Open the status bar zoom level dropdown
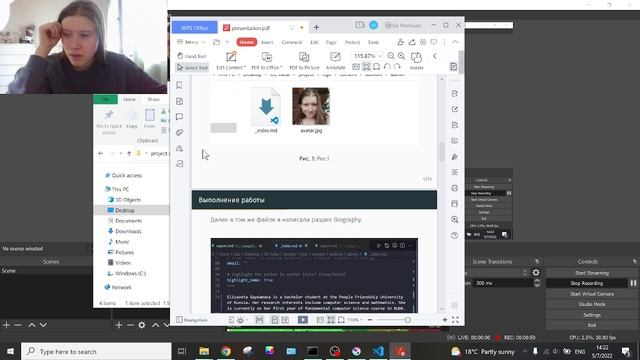The image size is (640, 360). pyautogui.click(x=355, y=320)
